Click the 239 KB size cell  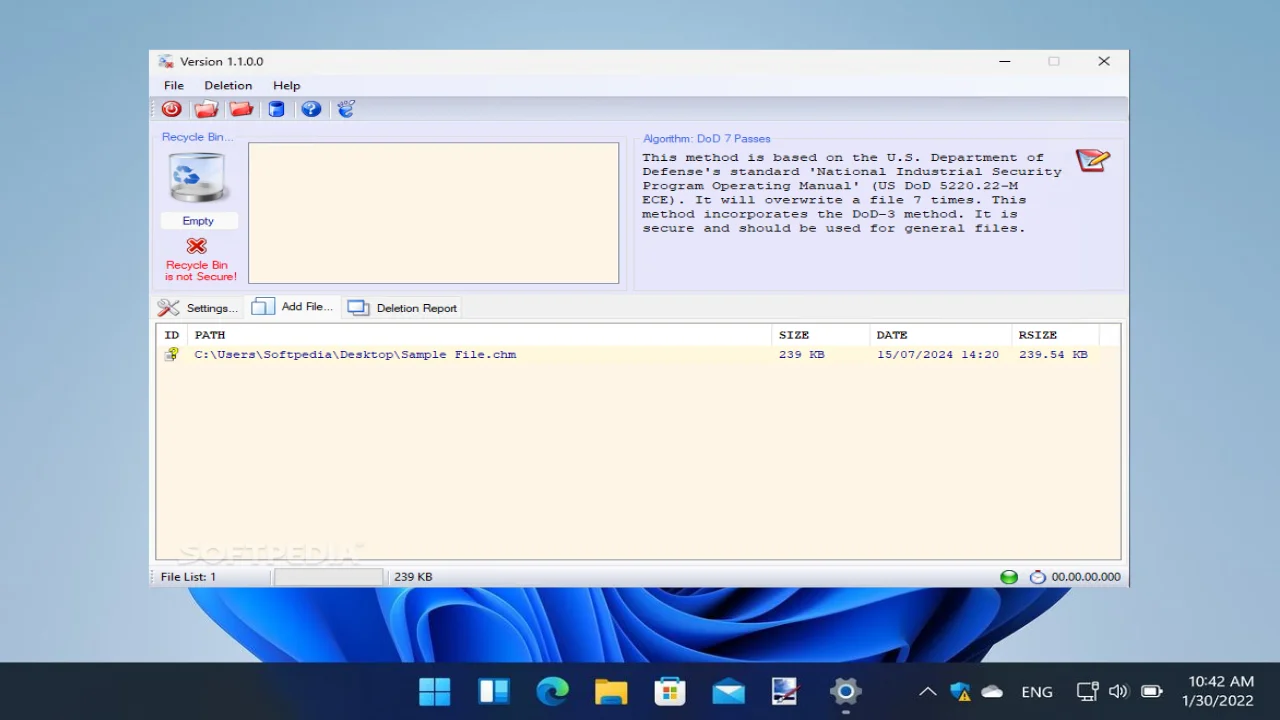[802, 355]
